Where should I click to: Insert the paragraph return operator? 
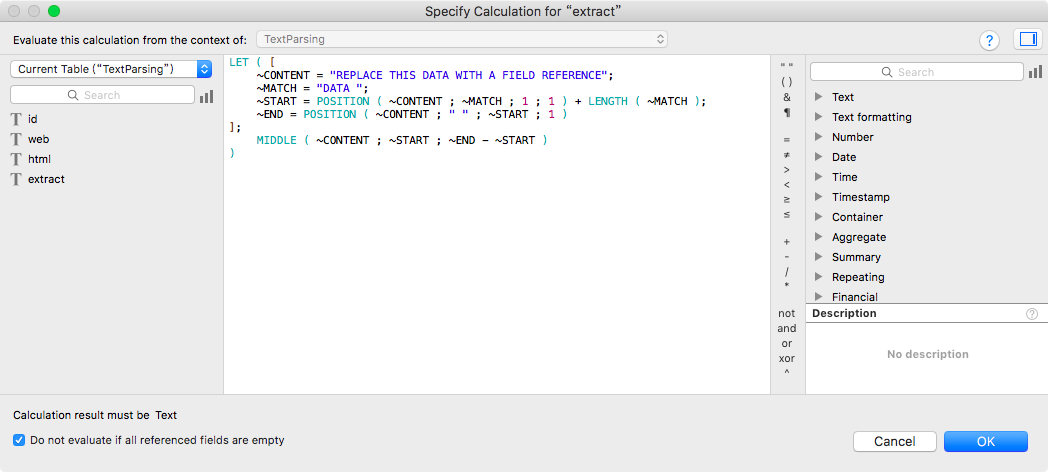787,112
